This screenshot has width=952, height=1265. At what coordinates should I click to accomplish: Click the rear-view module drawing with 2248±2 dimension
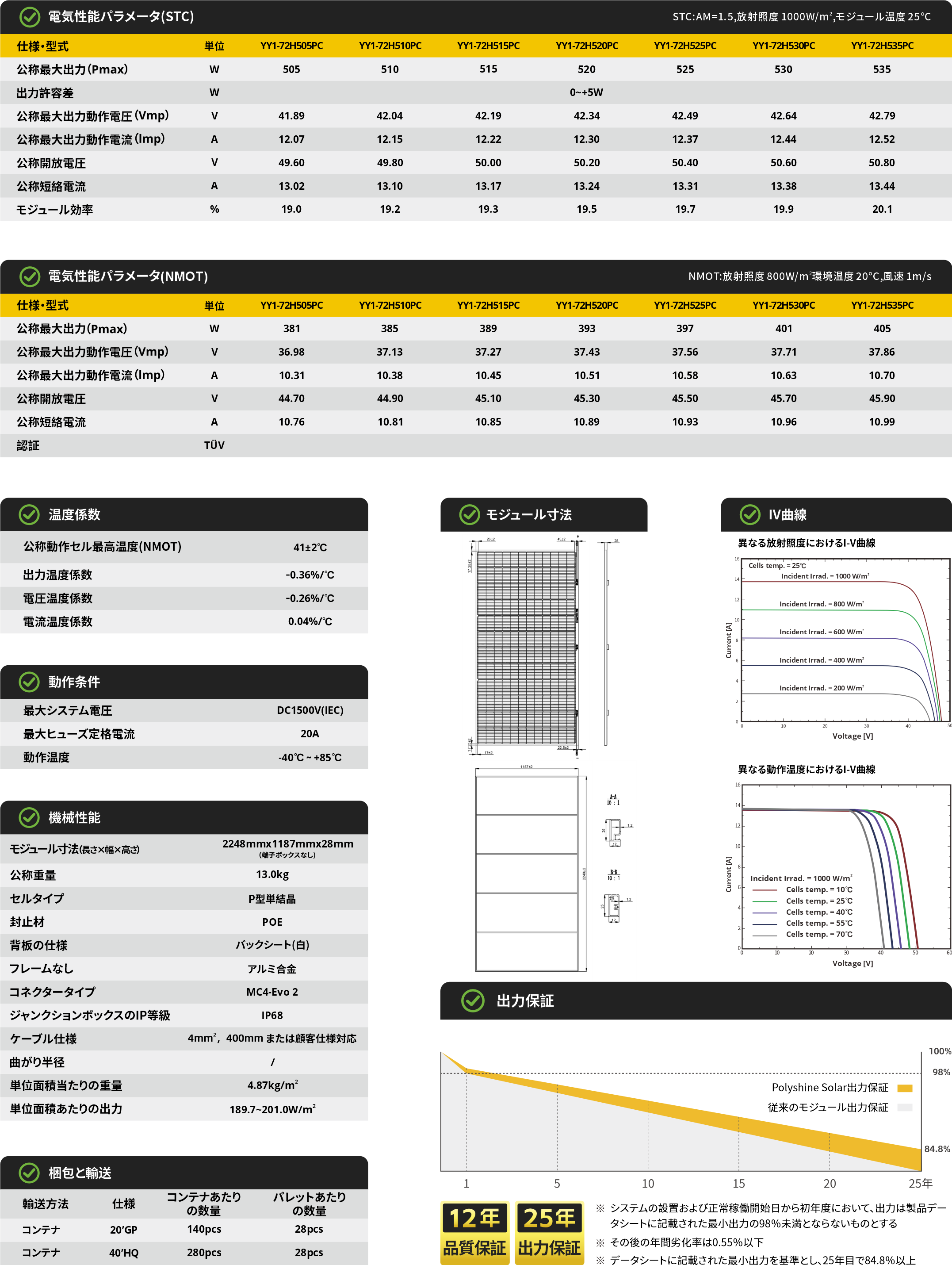click(x=531, y=869)
